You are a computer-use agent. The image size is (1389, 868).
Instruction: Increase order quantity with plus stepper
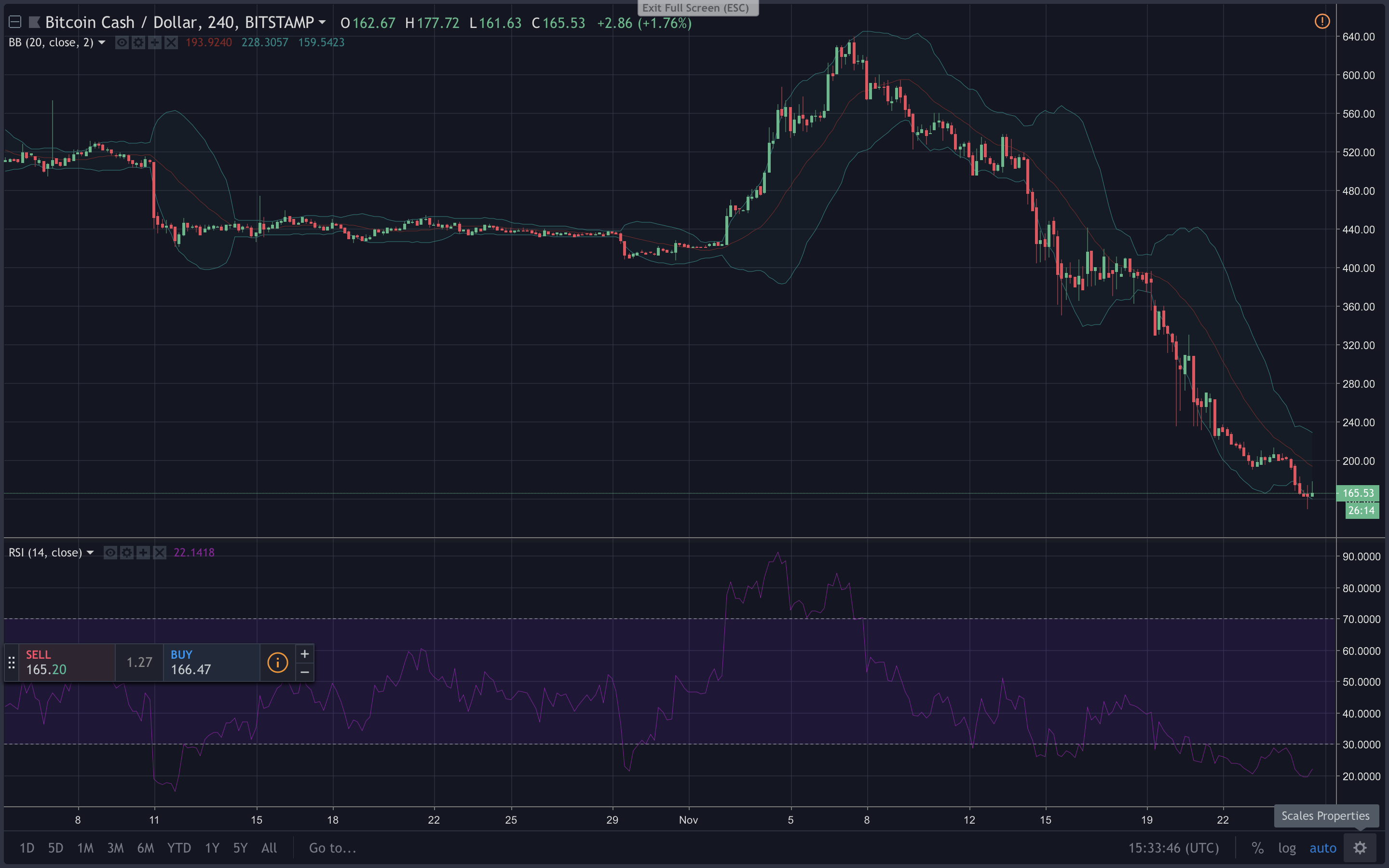[x=305, y=654]
